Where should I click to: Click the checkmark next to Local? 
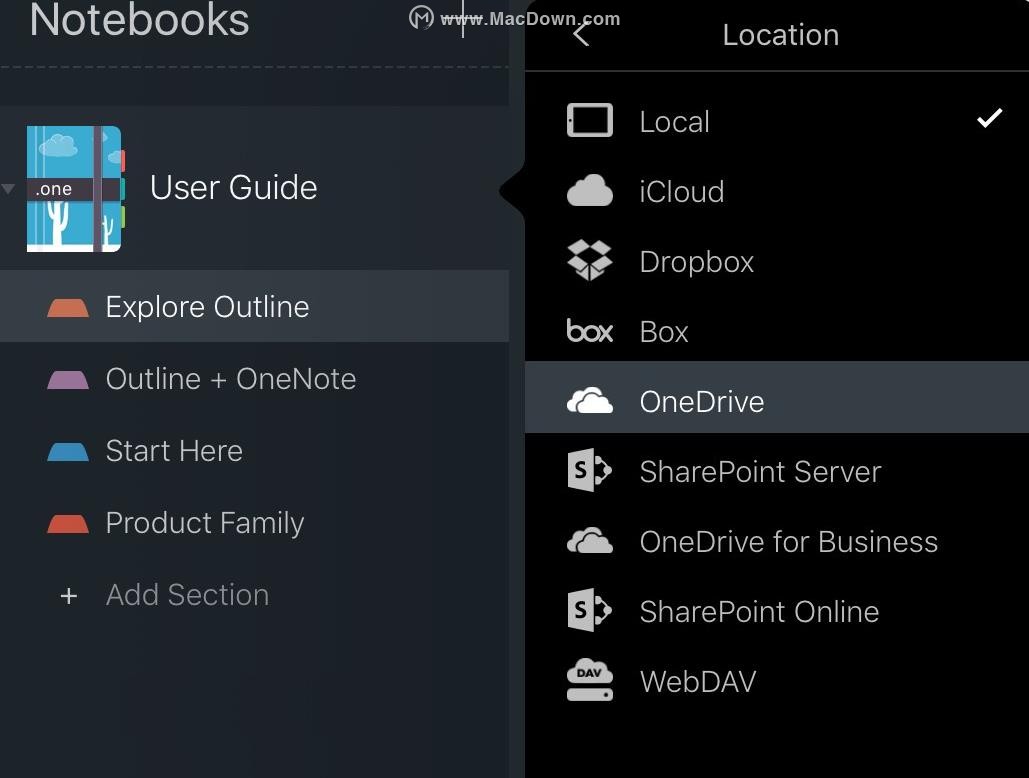[x=989, y=118]
